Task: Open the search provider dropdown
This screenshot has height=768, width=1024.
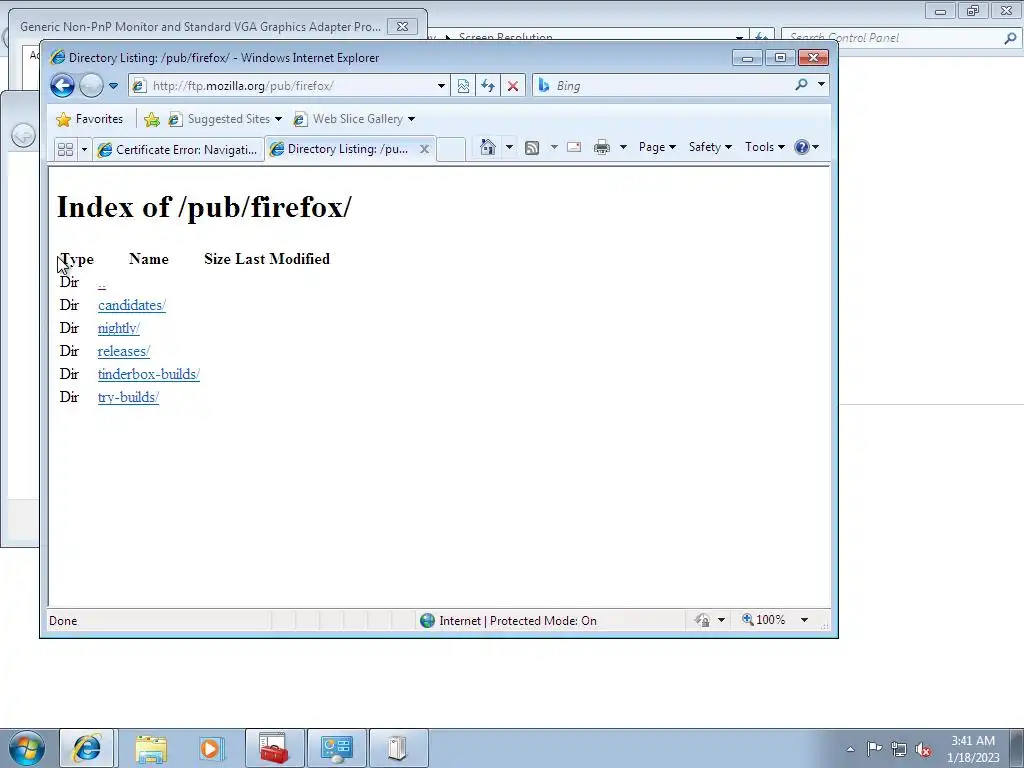Action: coord(821,84)
